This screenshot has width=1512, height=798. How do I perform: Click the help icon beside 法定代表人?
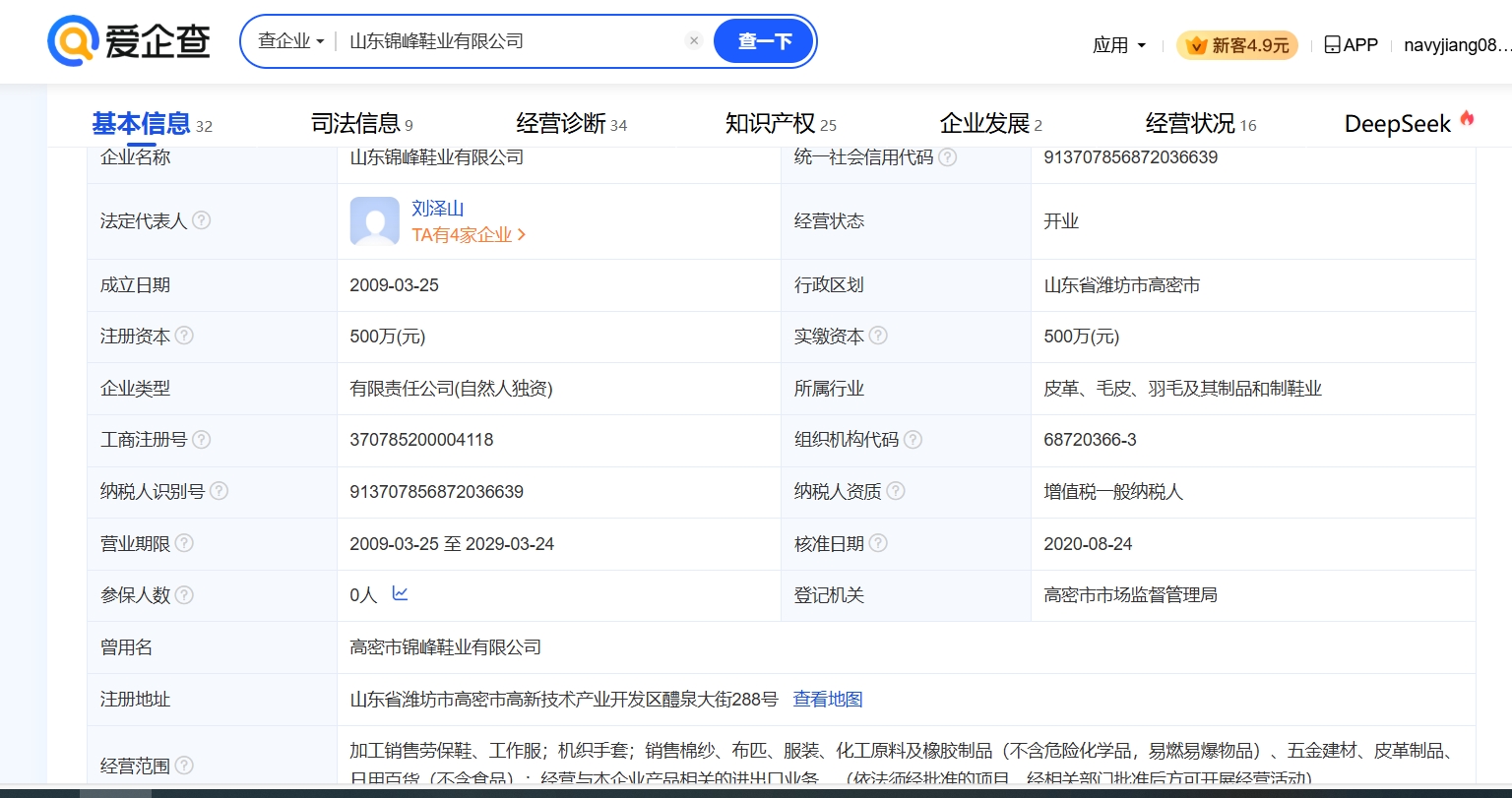pos(202,220)
